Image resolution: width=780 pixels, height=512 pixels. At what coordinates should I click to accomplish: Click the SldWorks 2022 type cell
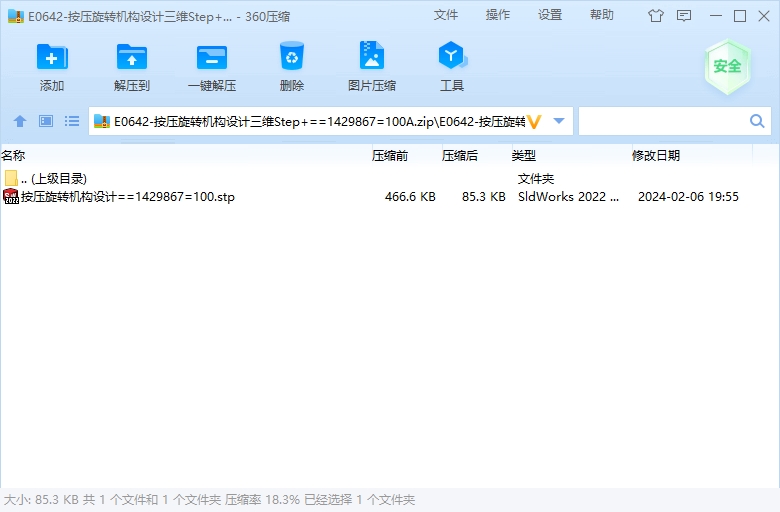coord(568,197)
